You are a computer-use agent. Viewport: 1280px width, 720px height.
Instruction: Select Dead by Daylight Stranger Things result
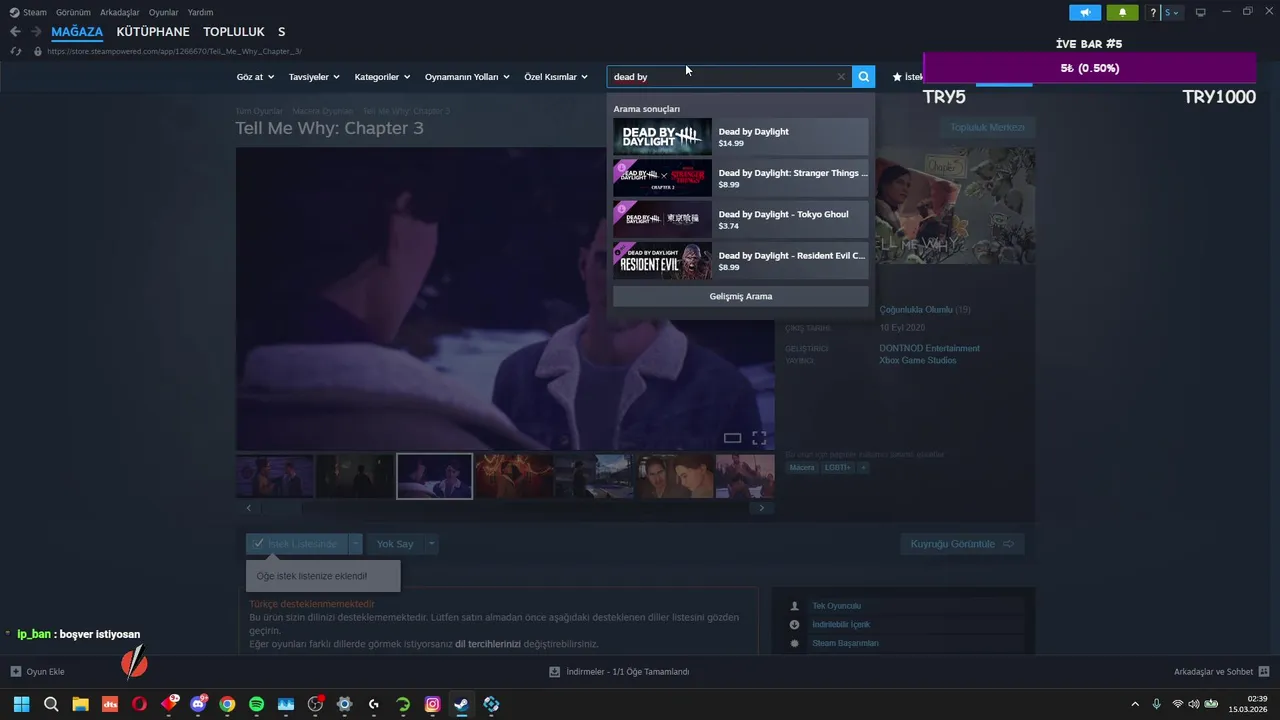click(740, 178)
